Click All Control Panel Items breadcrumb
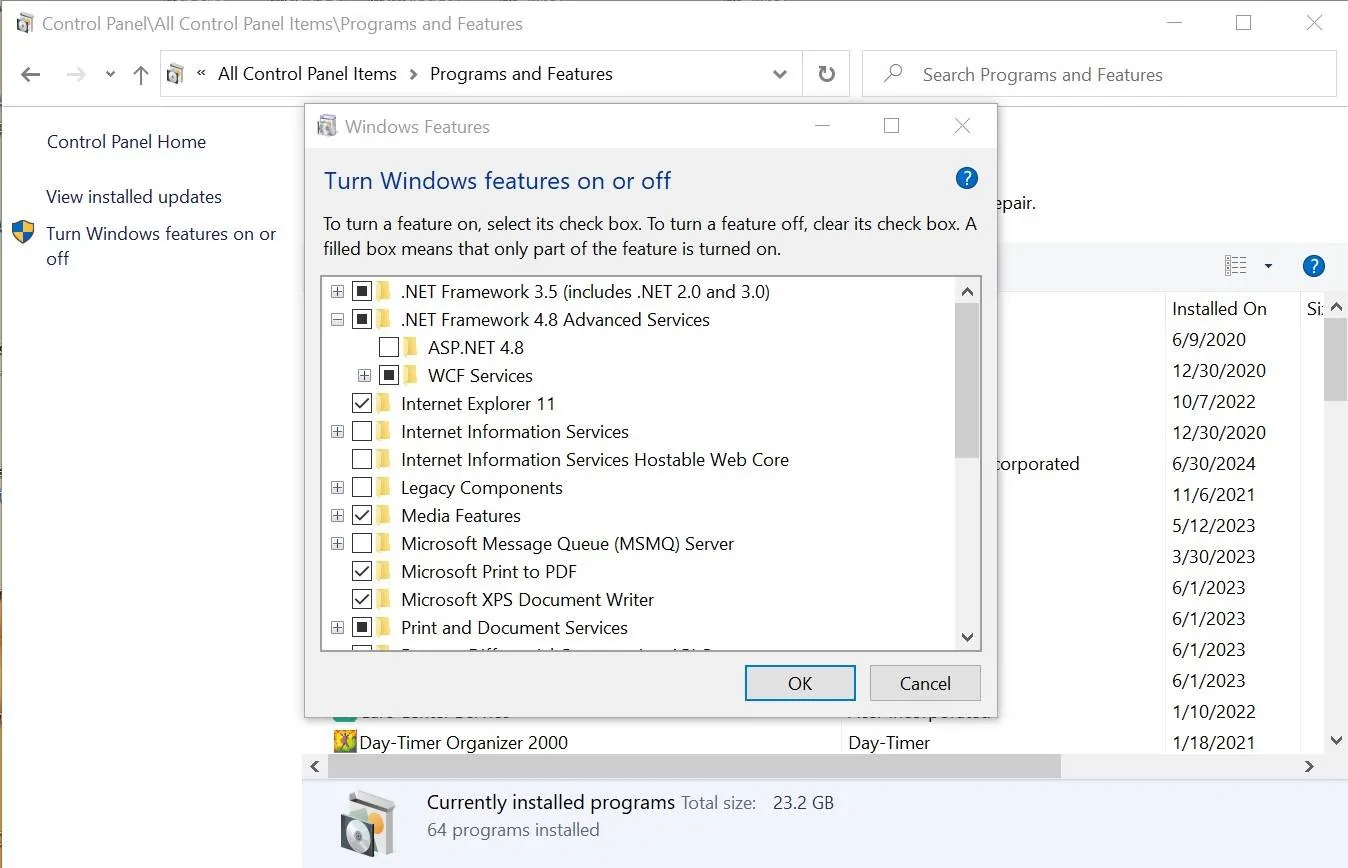The width and height of the screenshot is (1348, 868). point(307,74)
